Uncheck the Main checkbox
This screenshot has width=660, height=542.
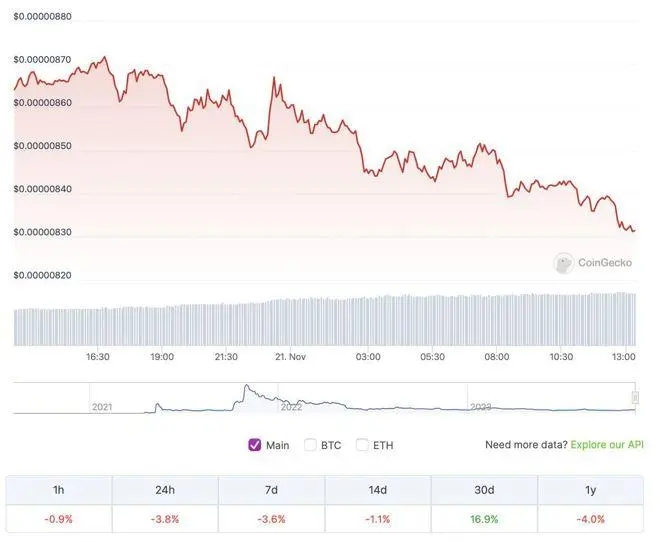point(255,445)
